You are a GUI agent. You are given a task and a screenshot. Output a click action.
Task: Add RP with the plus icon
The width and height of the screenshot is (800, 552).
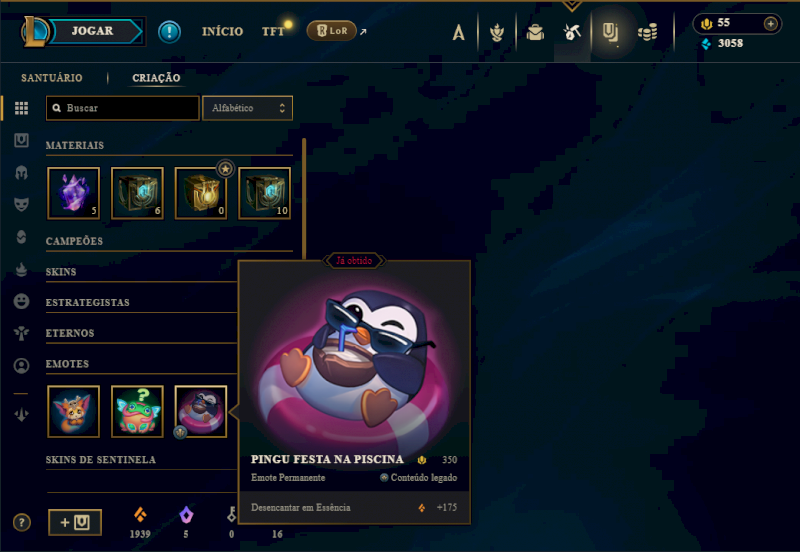point(770,23)
